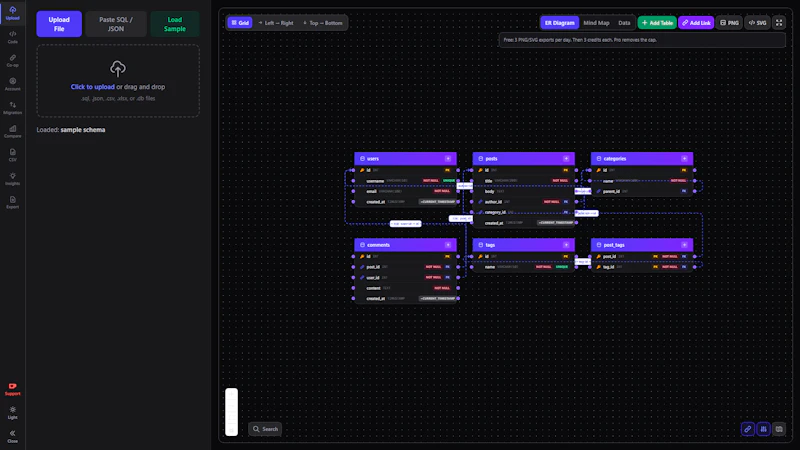
Task: Select the Upload File tab
Action: pyautogui.click(x=59, y=24)
